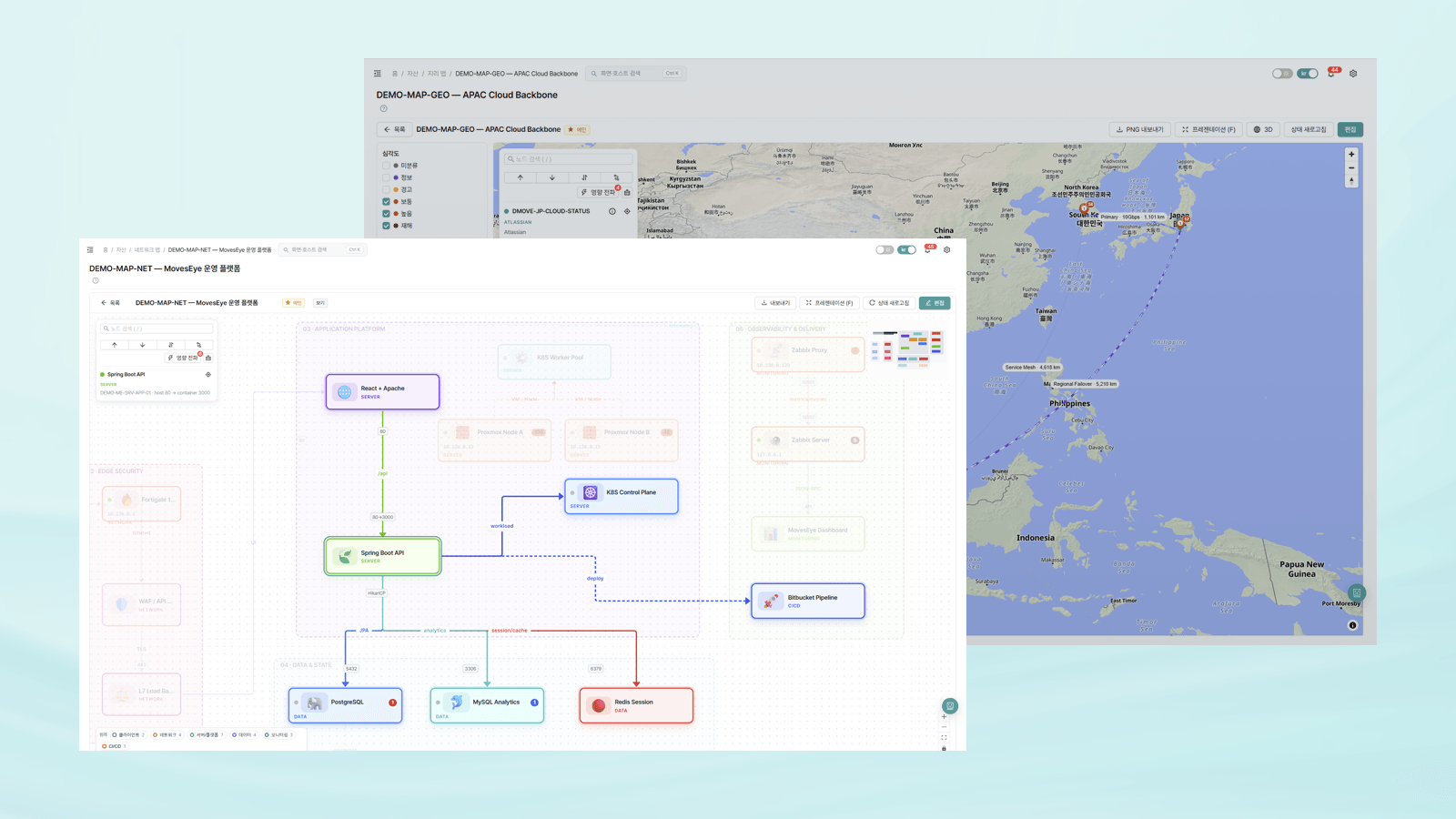This screenshot has height=819, width=1456.
Task: Uncheck the 보통 severity checkbox
Action: click(386, 201)
